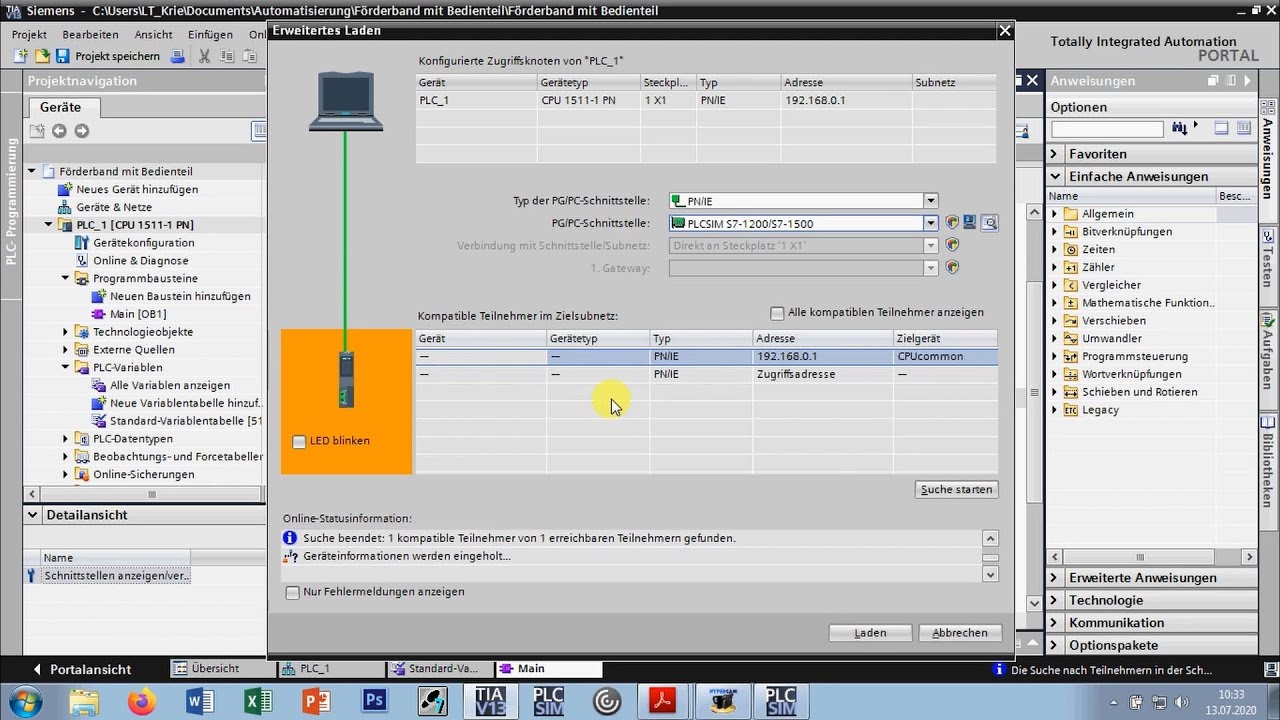Screen dimensions: 1280x720
Task: Close the Erweitertes Laden dialog
Action: (x=1005, y=31)
